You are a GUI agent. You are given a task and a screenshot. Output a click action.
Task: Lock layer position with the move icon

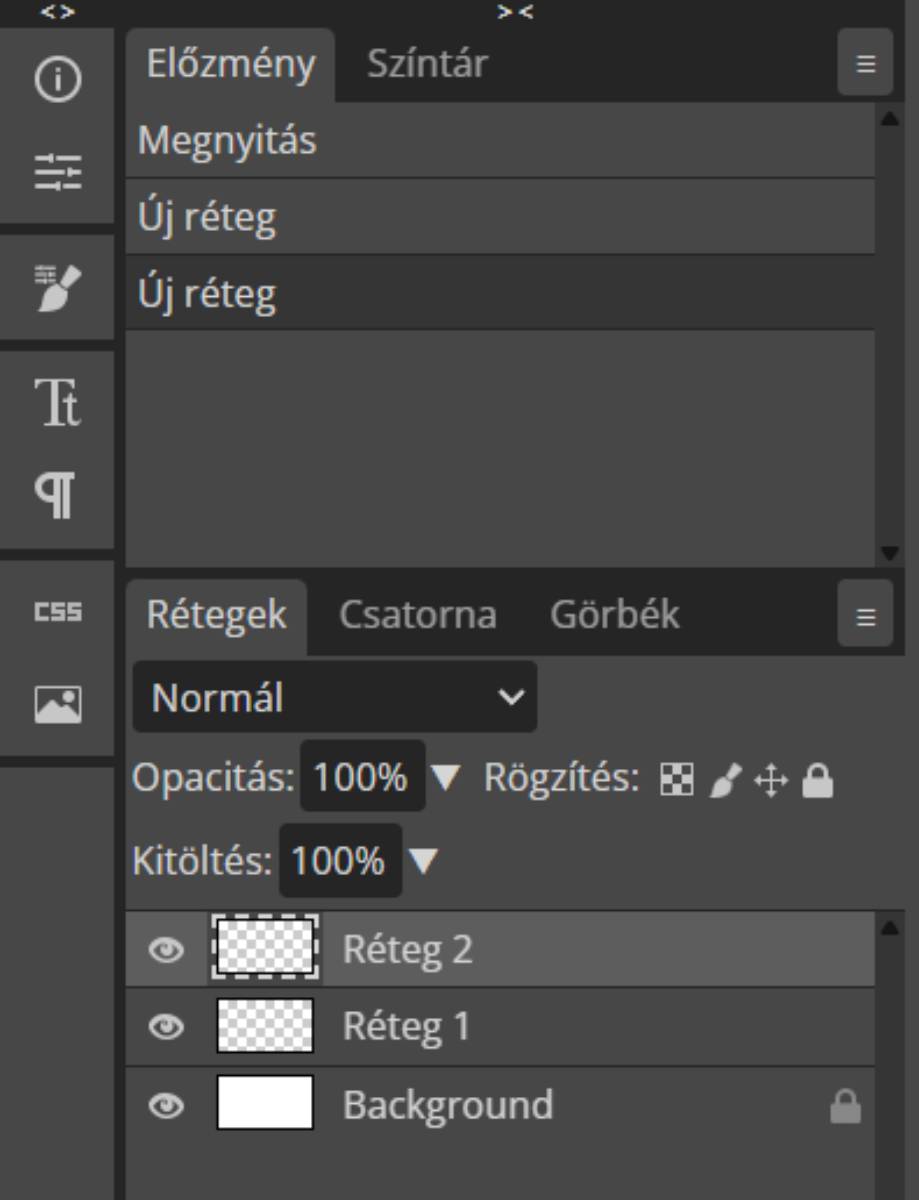tap(771, 780)
